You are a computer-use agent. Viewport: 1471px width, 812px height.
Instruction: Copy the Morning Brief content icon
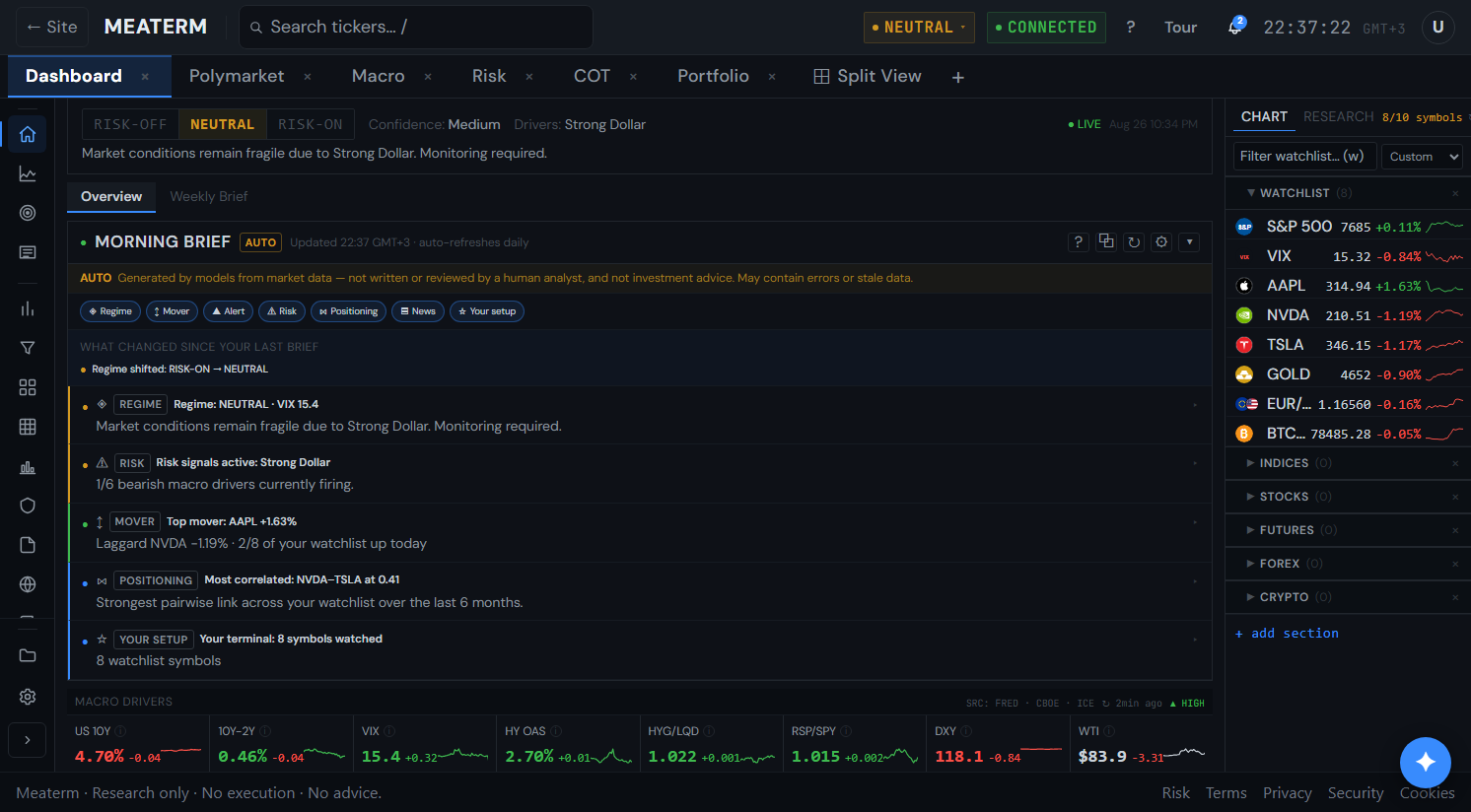[x=1106, y=241]
